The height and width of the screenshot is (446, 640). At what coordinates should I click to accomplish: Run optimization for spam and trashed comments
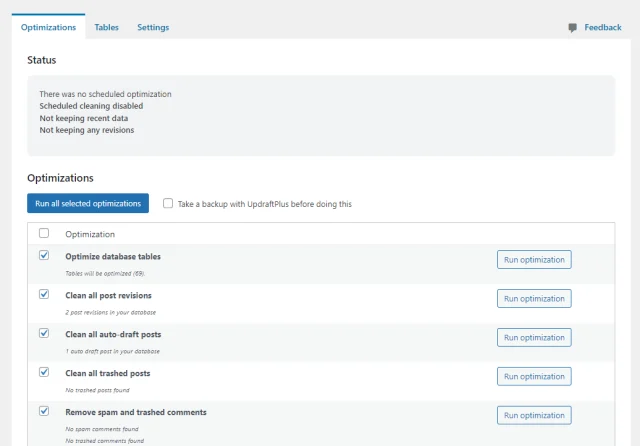tap(534, 415)
